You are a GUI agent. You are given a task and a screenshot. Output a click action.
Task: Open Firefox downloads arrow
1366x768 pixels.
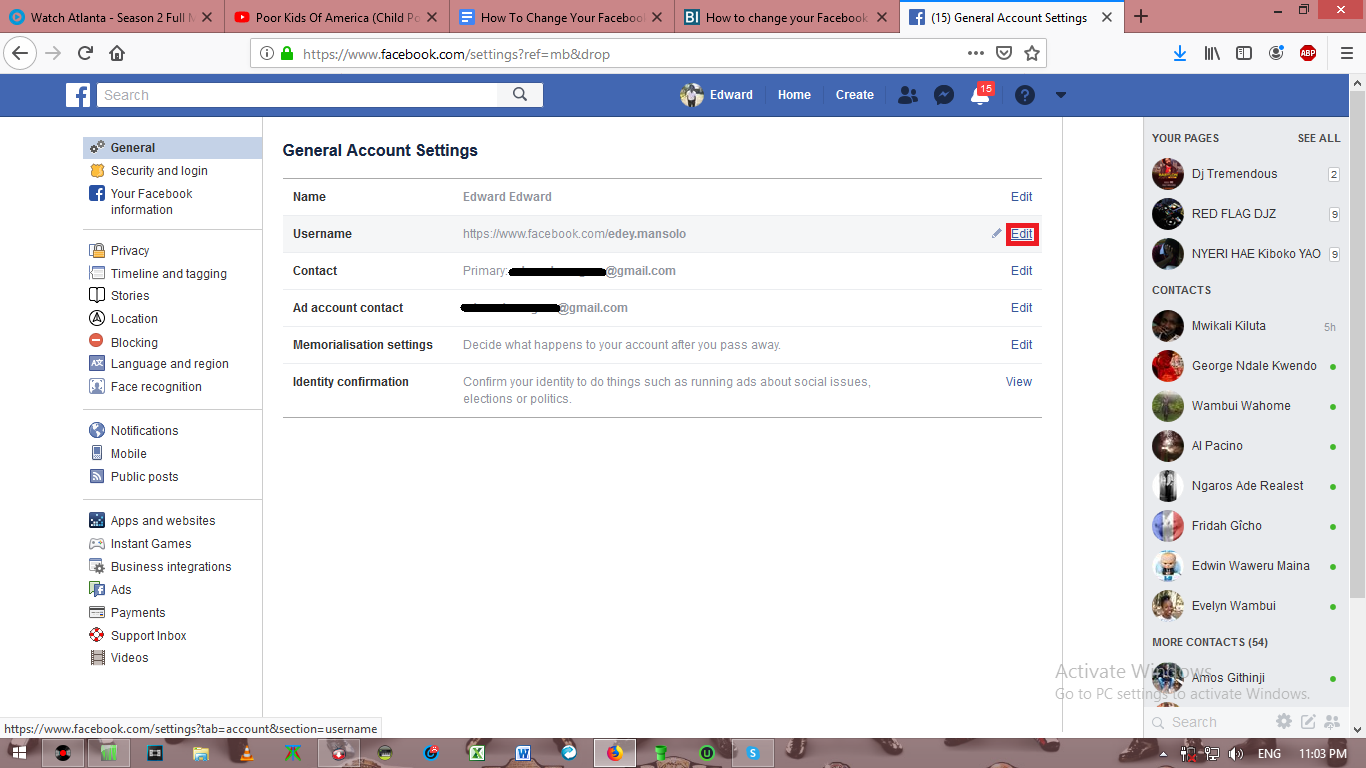coord(1180,53)
